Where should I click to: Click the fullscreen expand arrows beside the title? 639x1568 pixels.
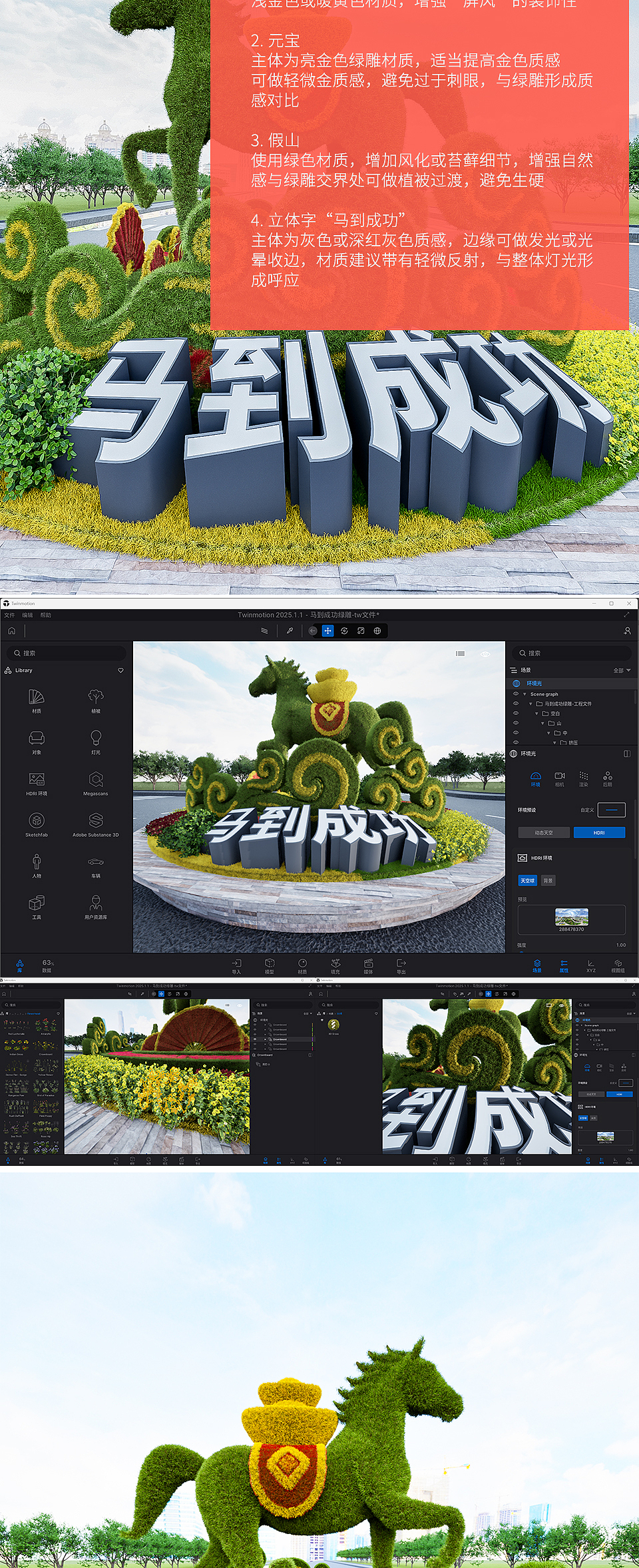coord(626,615)
